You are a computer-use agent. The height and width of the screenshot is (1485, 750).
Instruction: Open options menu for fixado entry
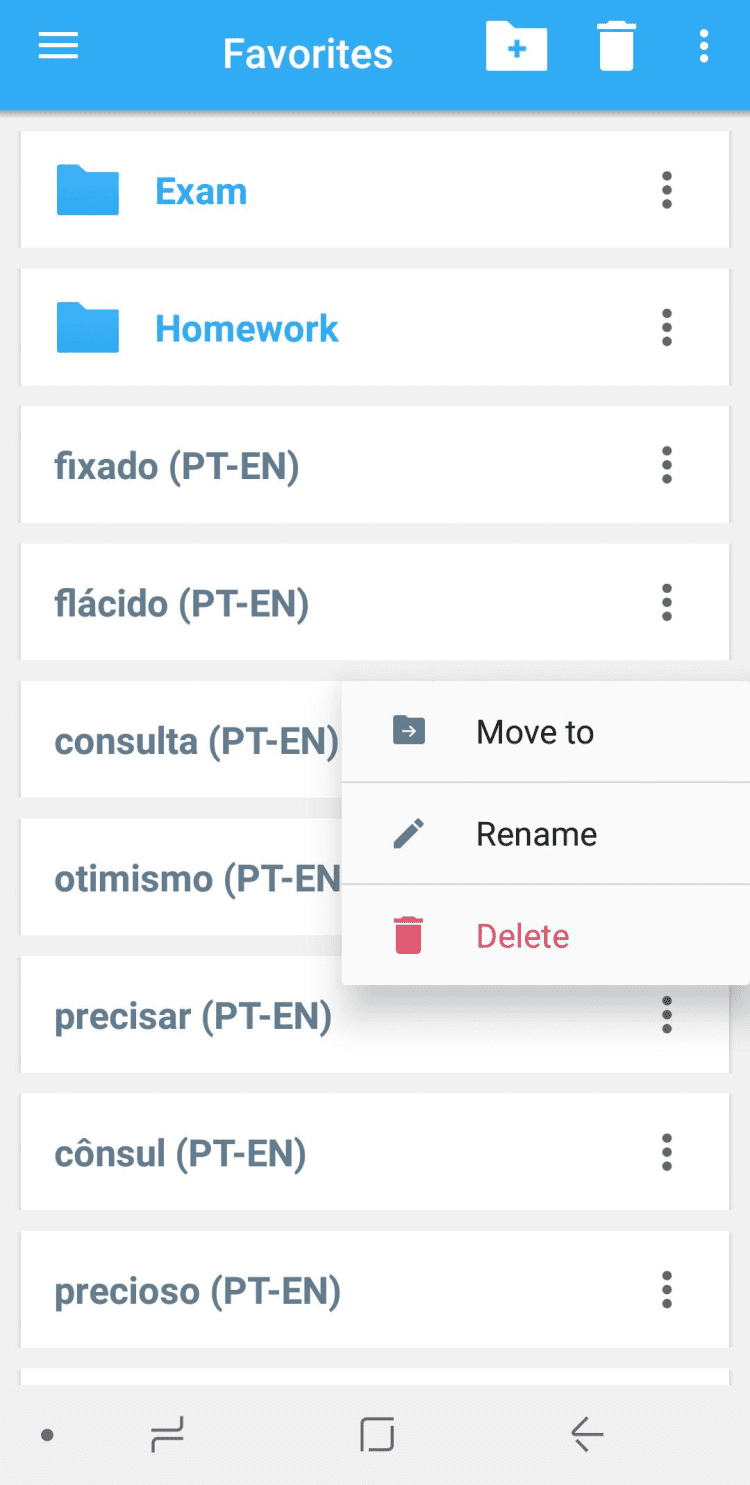(666, 466)
